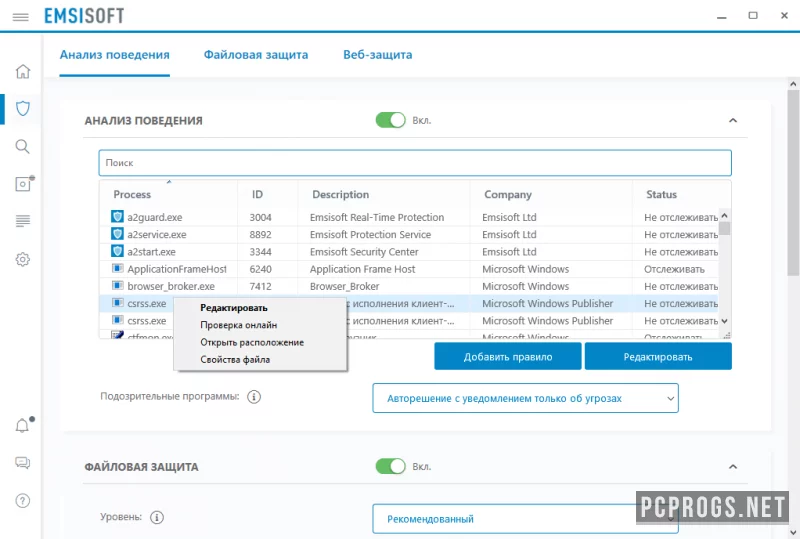
Task: Click the a2guard.exe shield icon
Action: (117, 216)
